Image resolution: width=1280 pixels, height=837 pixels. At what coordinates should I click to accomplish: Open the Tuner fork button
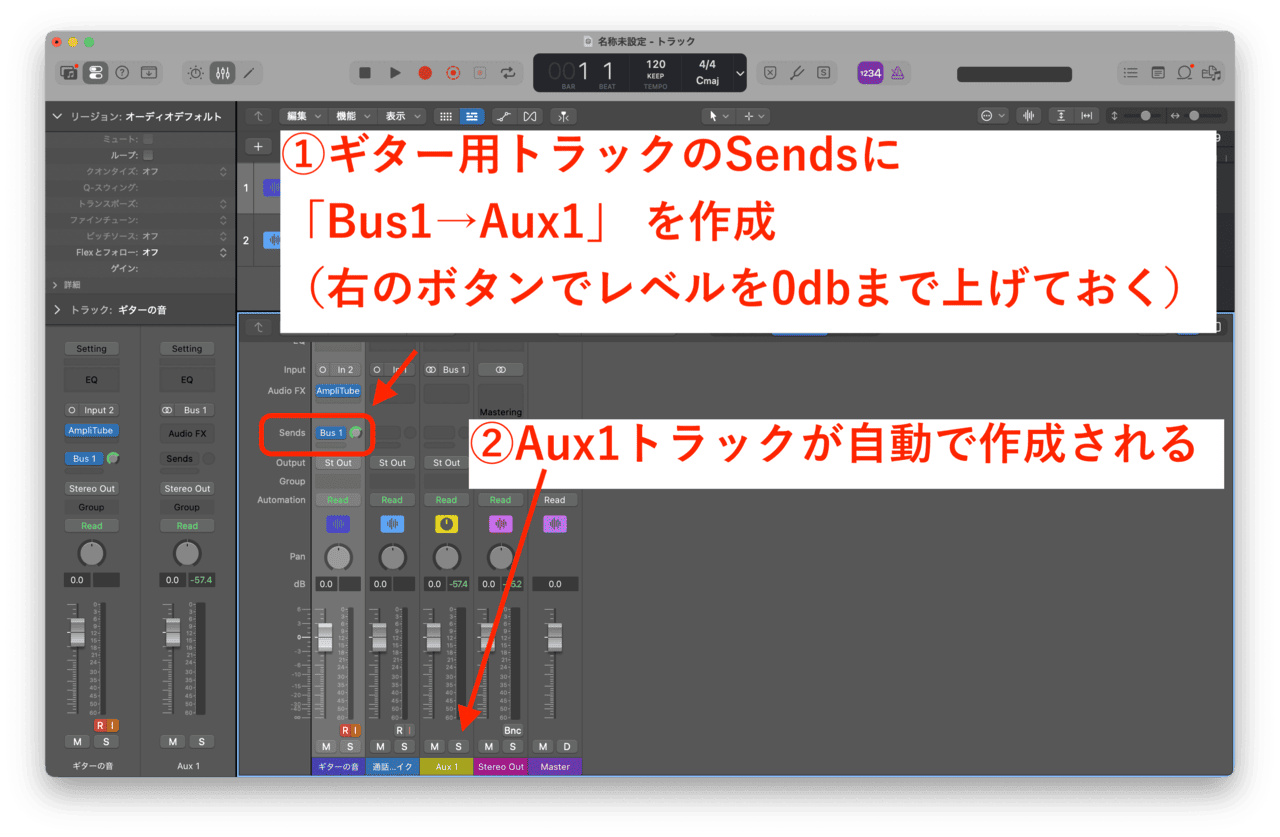(x=797, y=72)
